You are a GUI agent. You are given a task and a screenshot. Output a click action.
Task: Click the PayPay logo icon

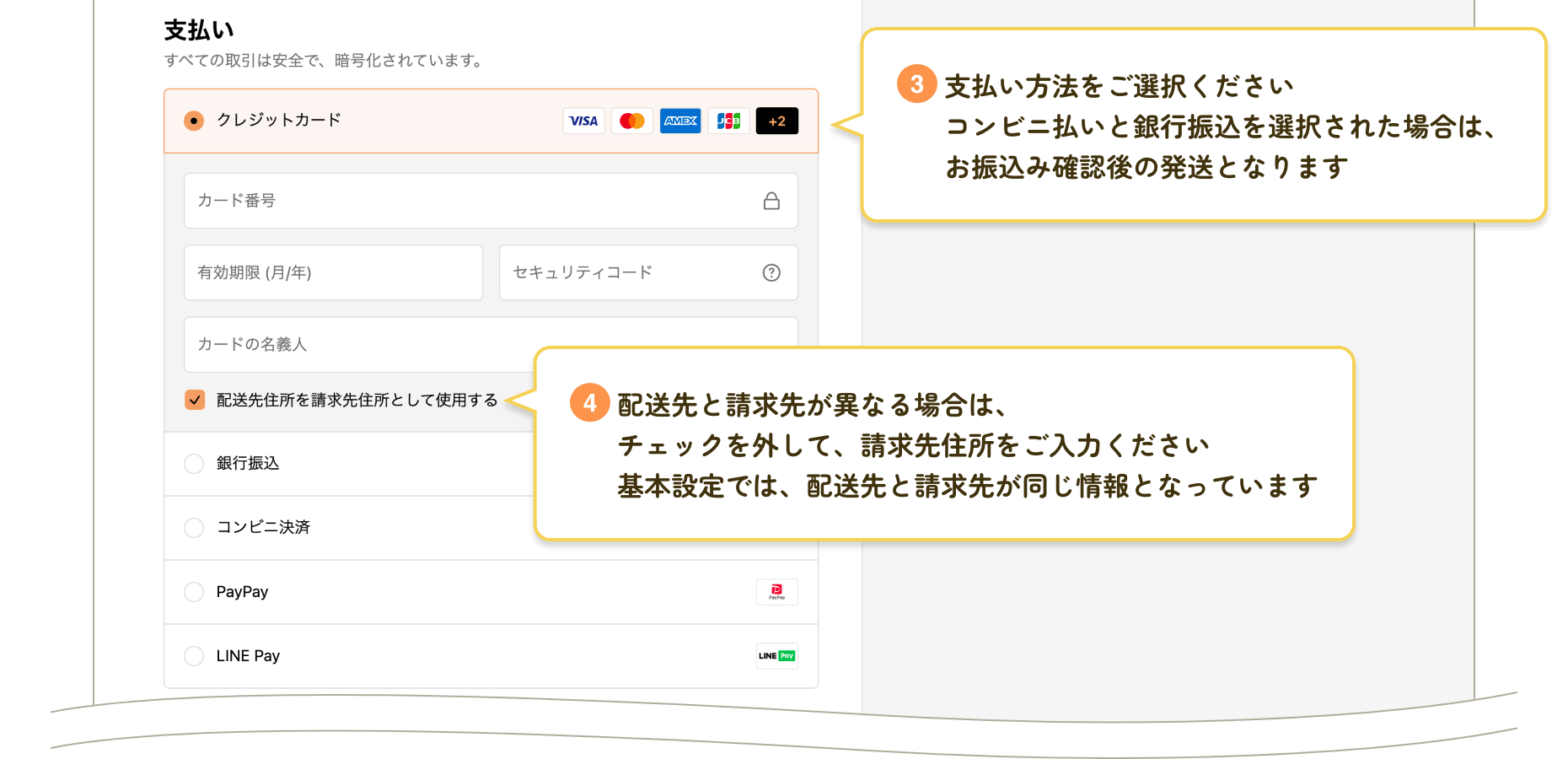[777, 592]
